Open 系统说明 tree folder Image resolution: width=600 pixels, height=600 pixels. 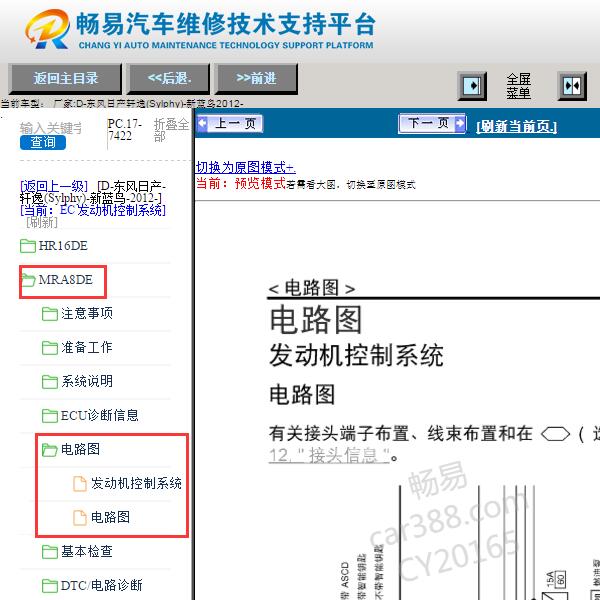pyautogui.click(x=87, y=382)
